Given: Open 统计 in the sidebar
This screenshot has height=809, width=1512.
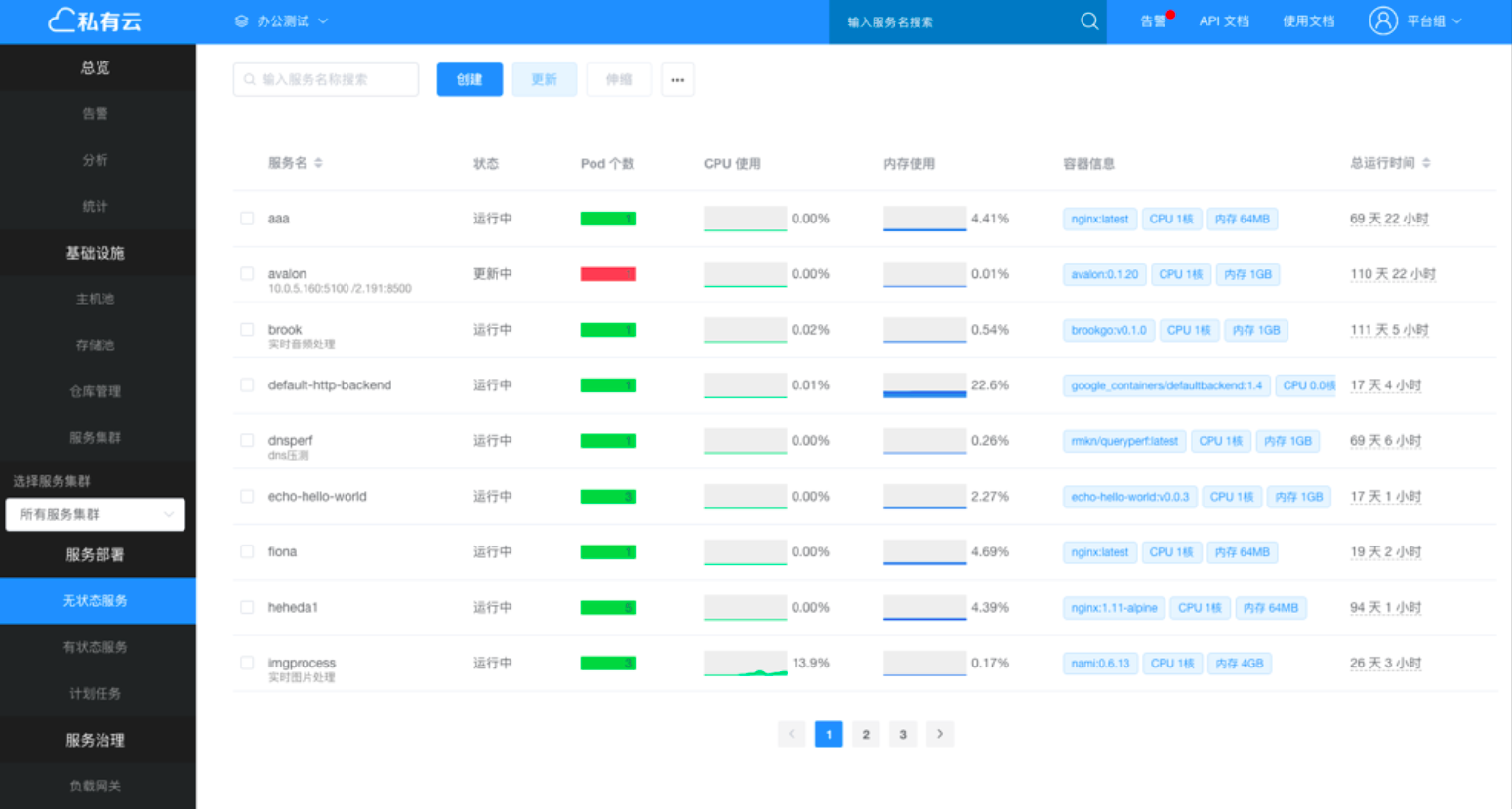Looking at the screenshot, I should [x=95, y=206].
